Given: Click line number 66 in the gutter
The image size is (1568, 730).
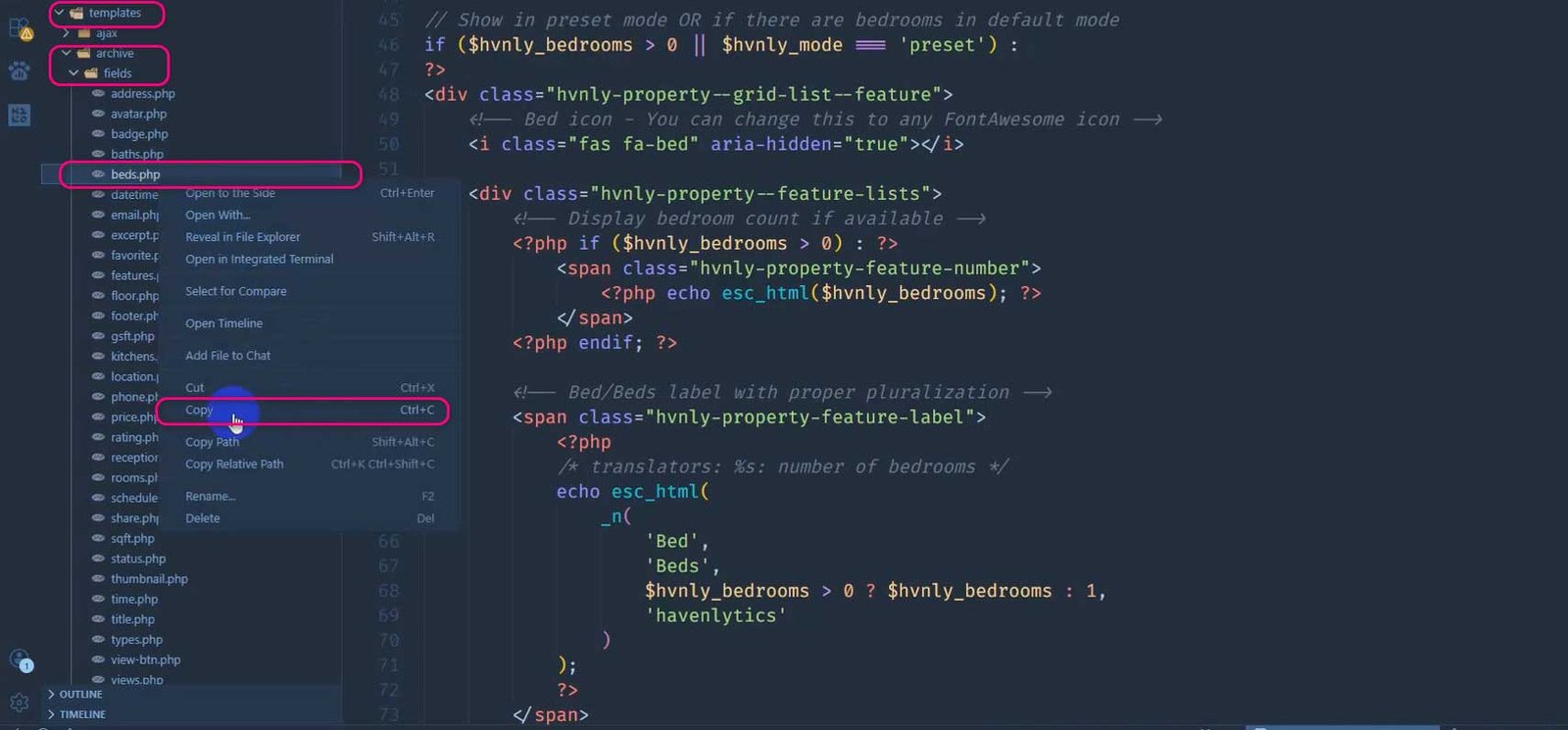Looking at the screenshot, I should click(389, 541).
